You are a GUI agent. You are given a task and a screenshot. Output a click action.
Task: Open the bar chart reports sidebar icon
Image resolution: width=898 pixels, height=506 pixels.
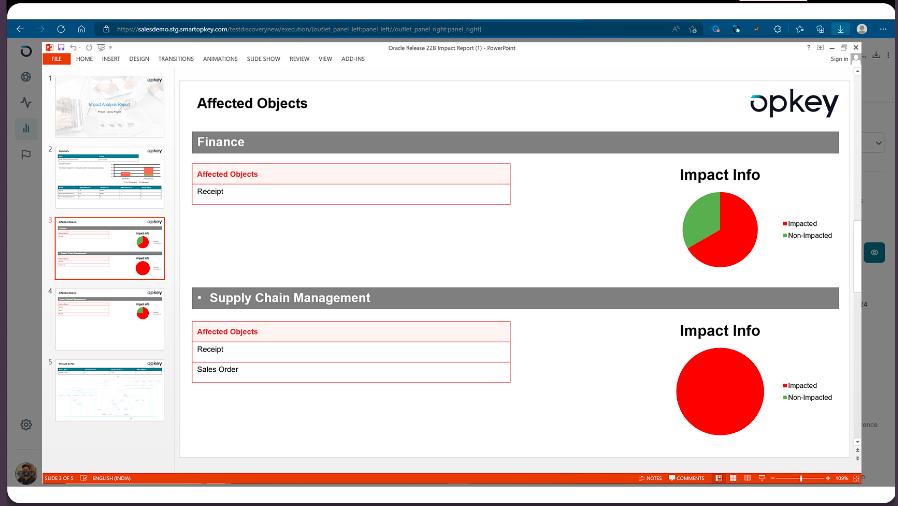(x=26, y=128)
